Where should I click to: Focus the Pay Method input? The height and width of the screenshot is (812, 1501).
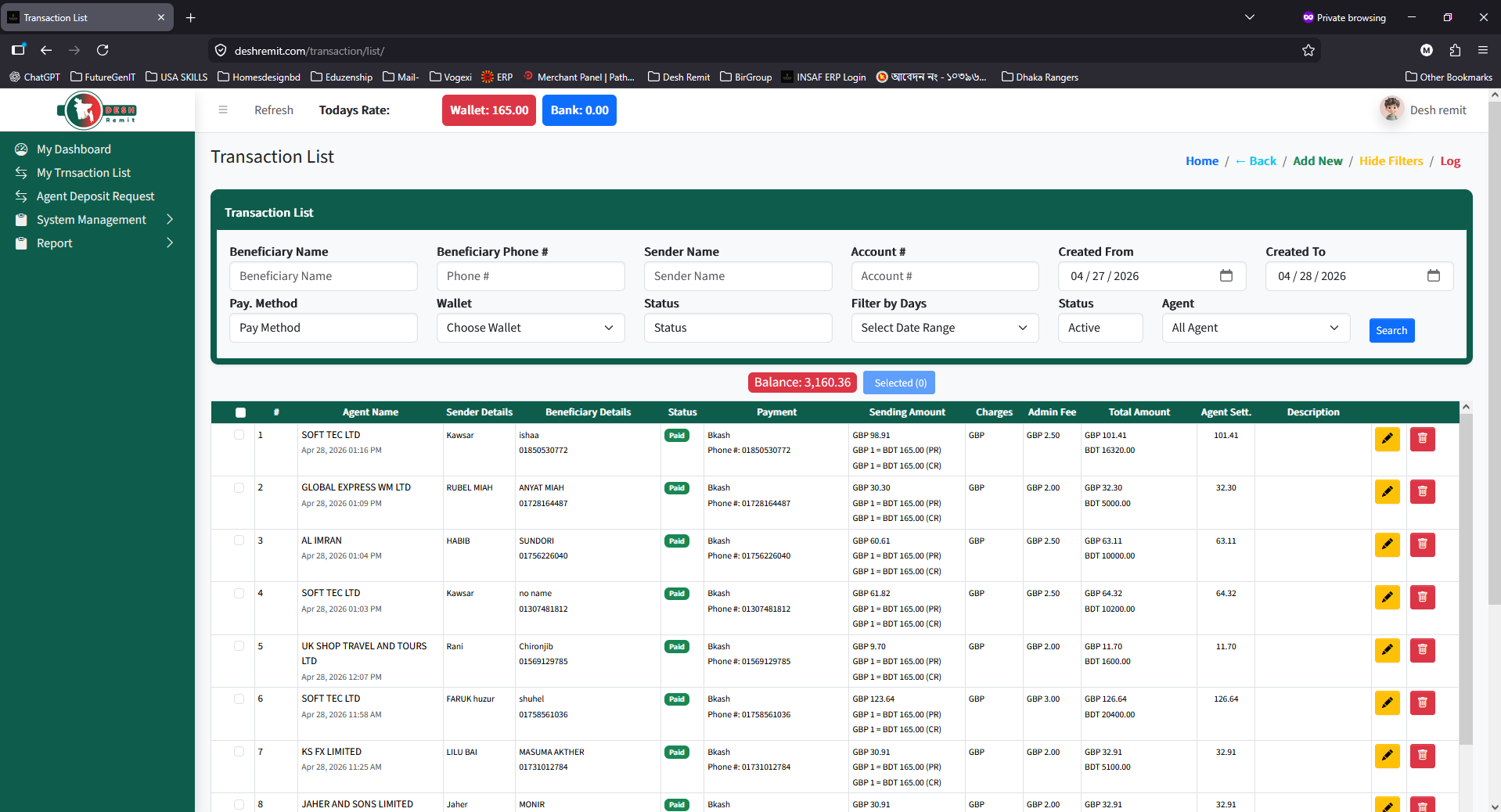(x=323, y=328)
